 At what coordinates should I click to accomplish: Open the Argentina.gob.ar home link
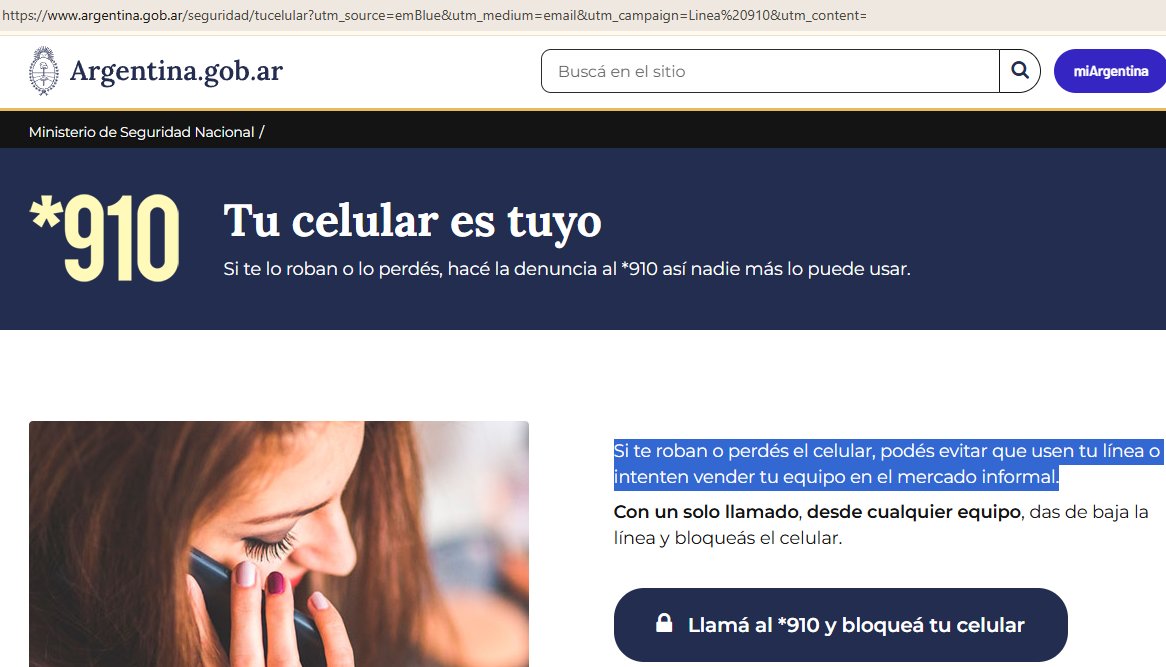click(x=176, y=71)
